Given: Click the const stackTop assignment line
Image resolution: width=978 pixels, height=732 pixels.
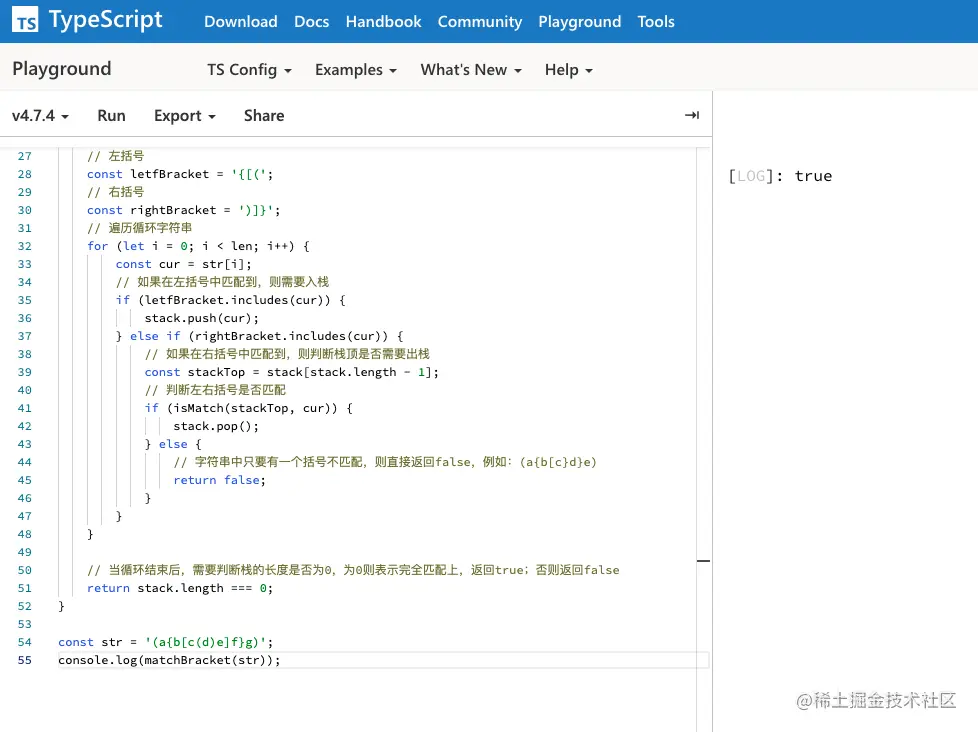Looking at the screenshot, I should [291, 372].
